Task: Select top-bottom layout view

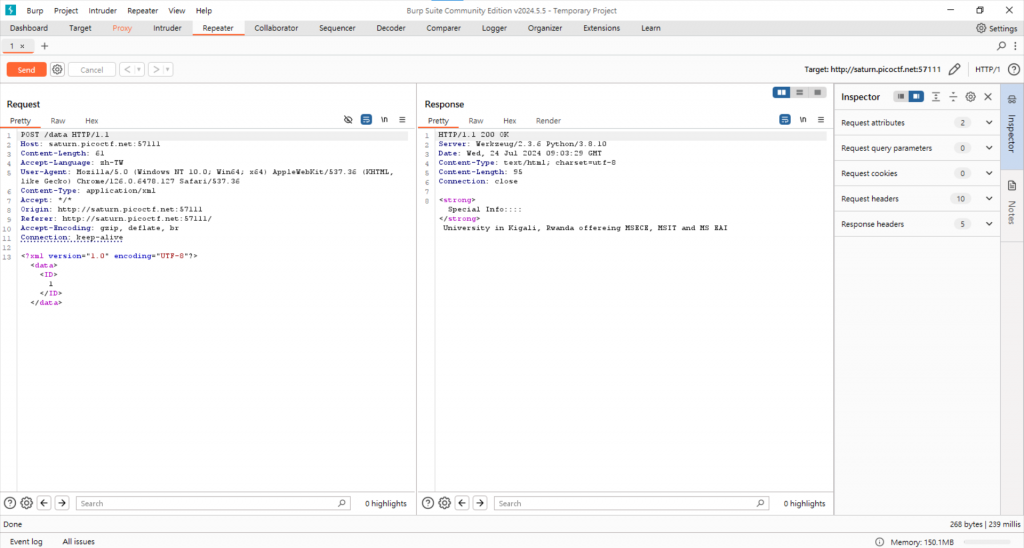Action: pyautogui.click(x=799, y=93)
